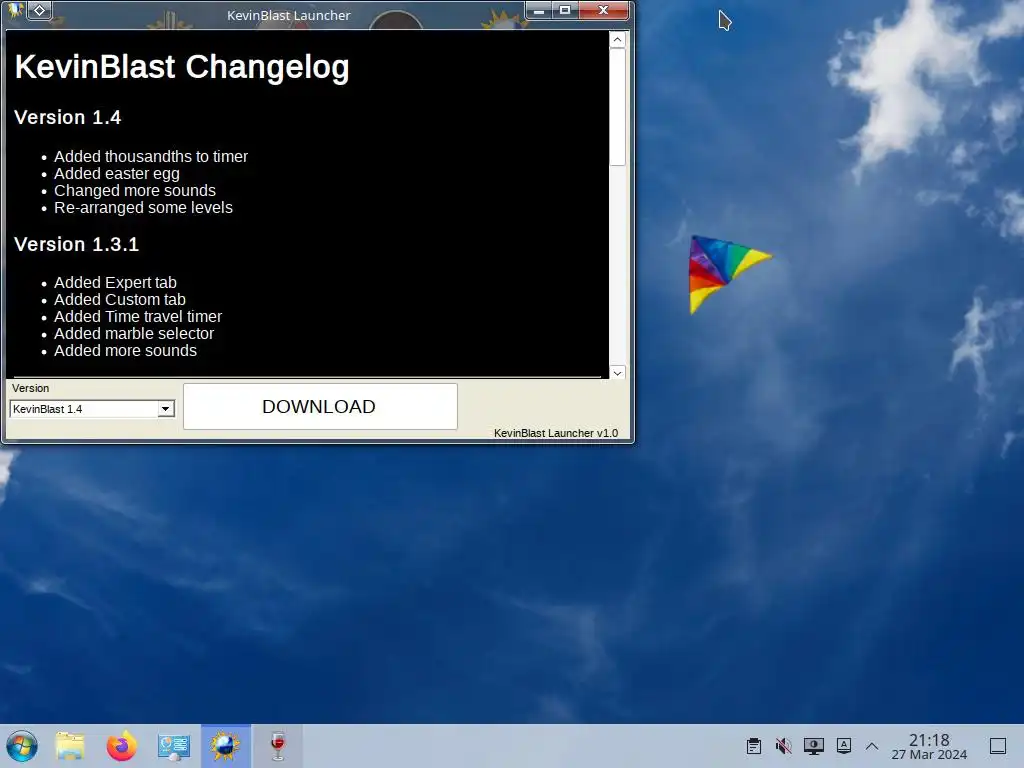Click the Wine glass taskbar icon
Viewport: 1024px width, 768px height.
click(x=278, y=746)
